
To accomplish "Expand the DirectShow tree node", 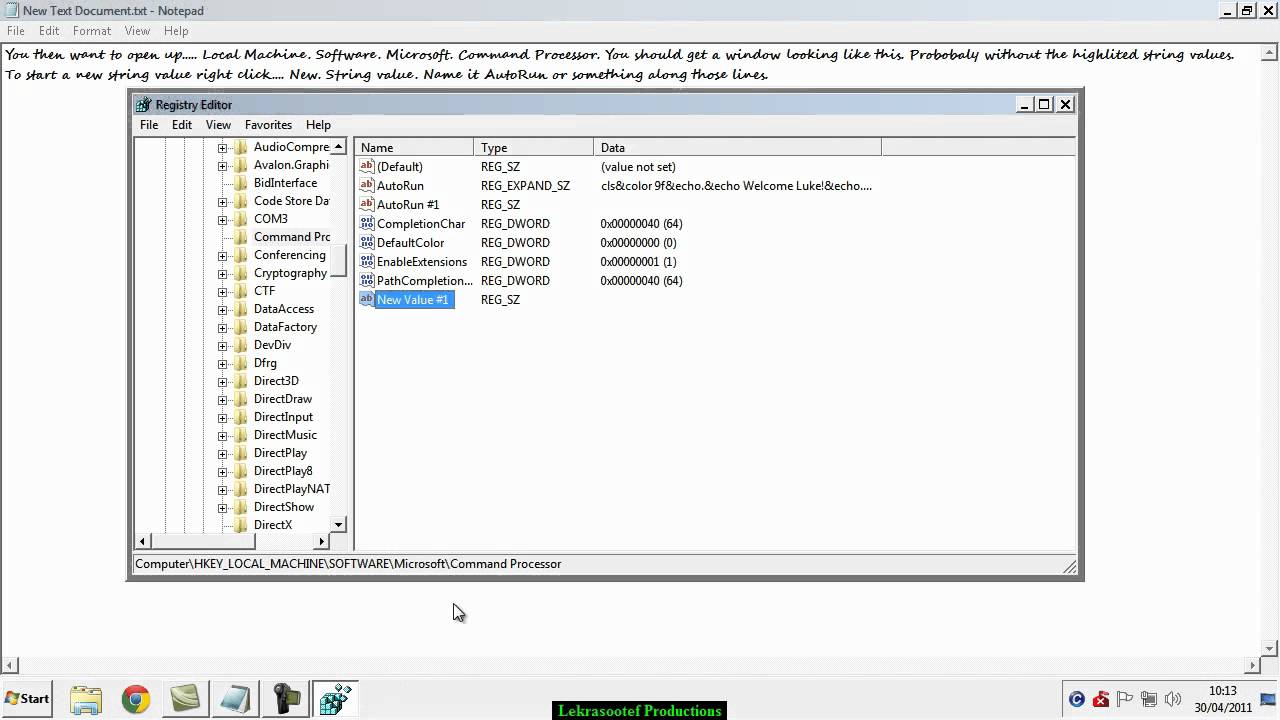I will pos(222,507).
